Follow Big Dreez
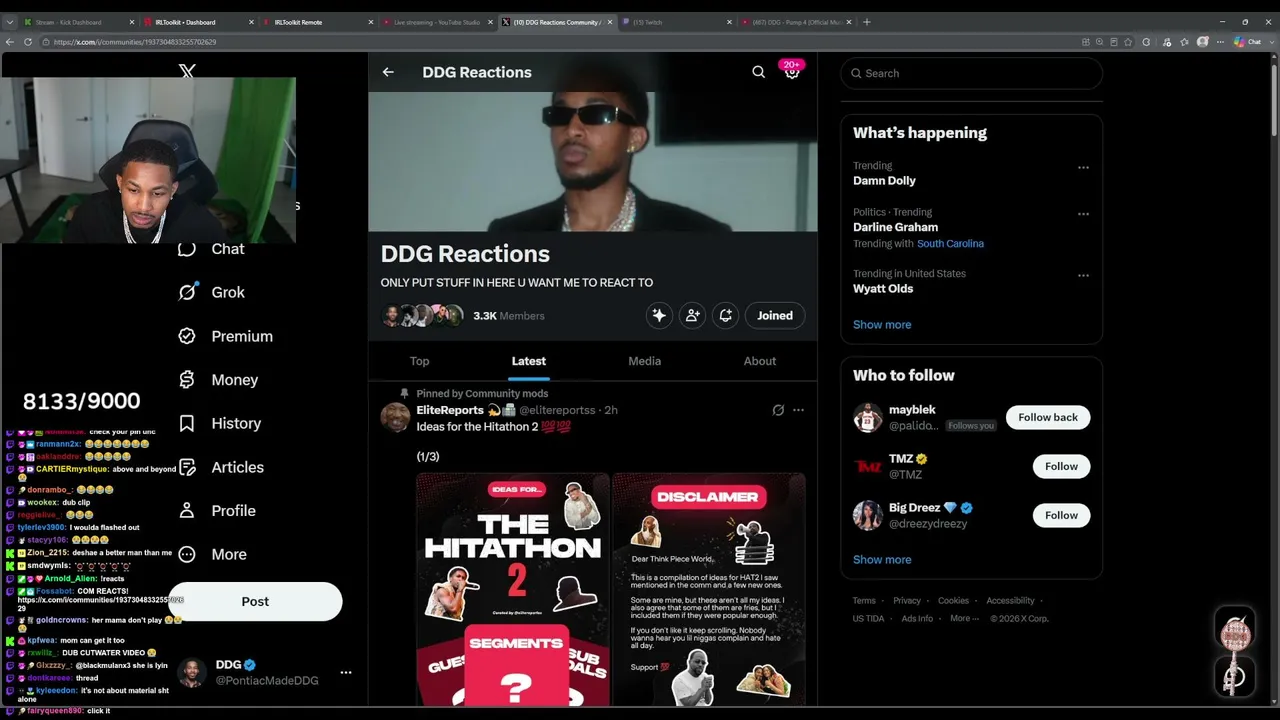Viewport: 1280px width, 720px height. tap(1061, 515)
